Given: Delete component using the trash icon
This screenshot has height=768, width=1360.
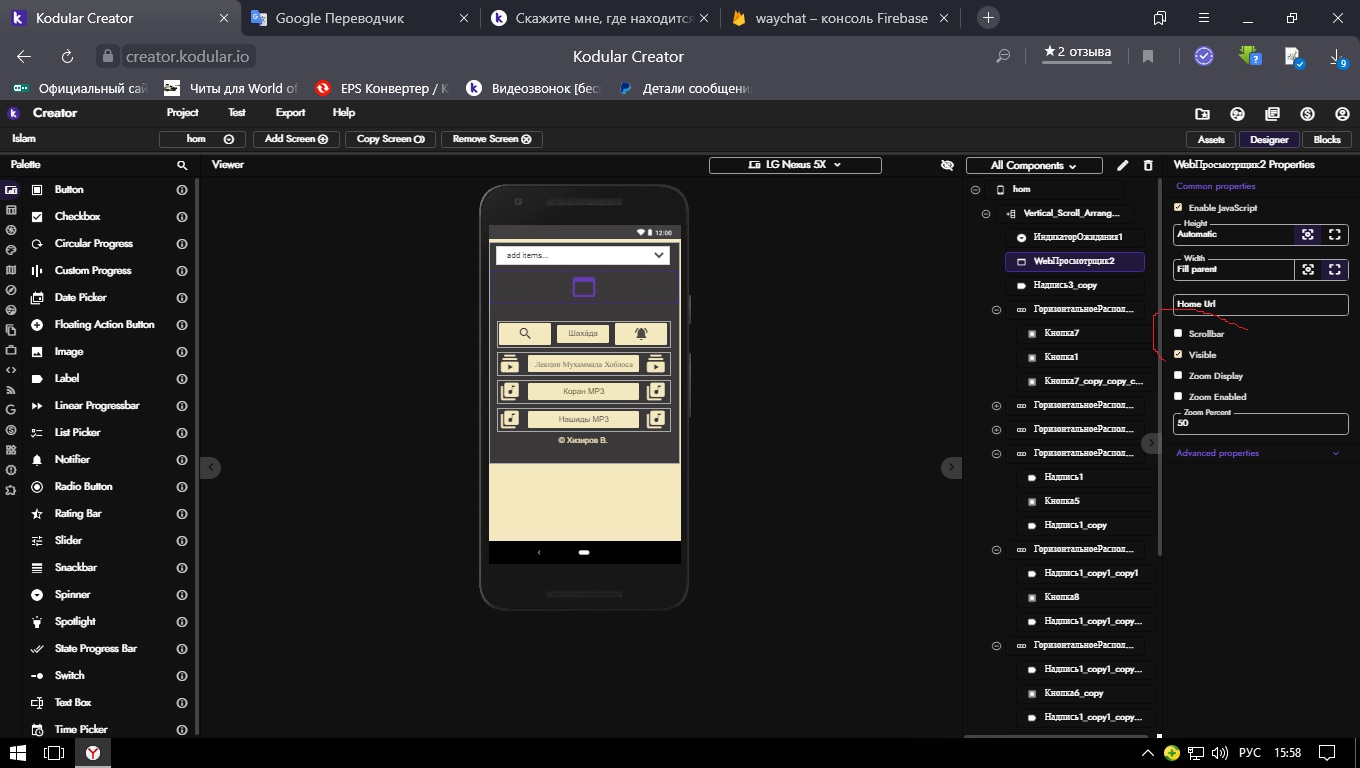Looking at the screenshot, I should tap(1148, 165).
